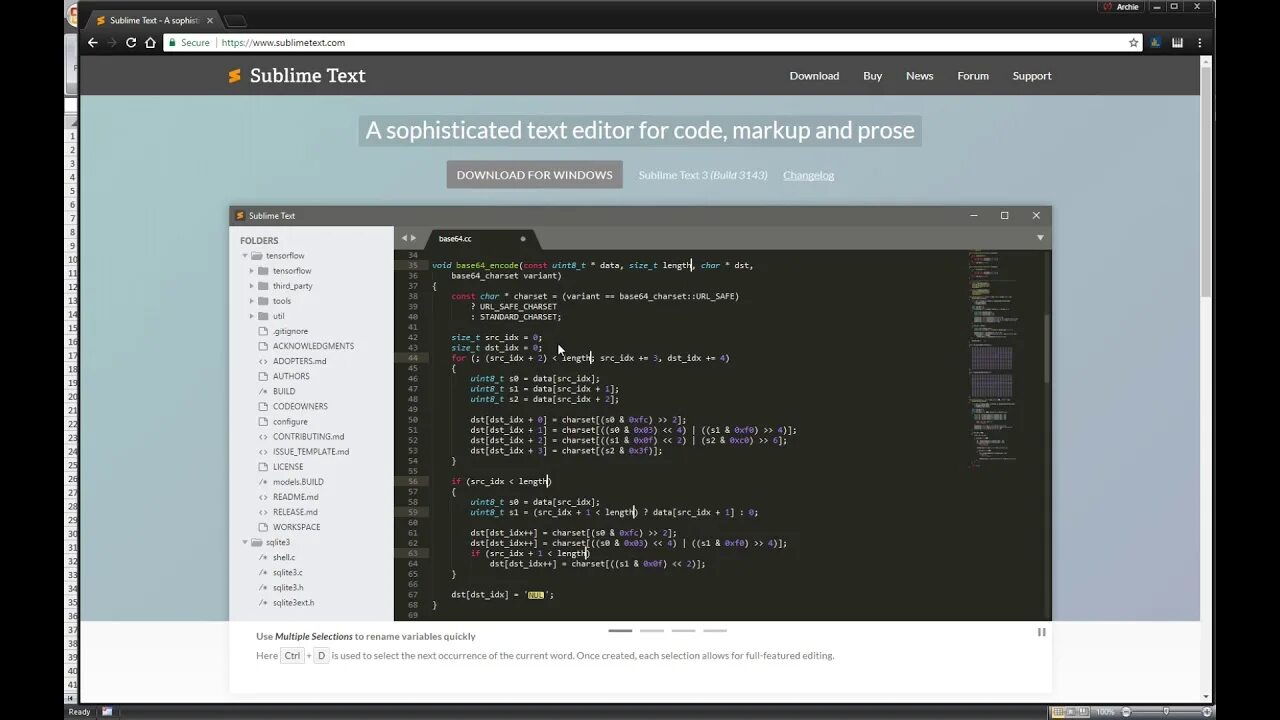Viewport: 1280px width, 720px height.
Task: Click the code icon beside README.md
Action: pos(263,497)
